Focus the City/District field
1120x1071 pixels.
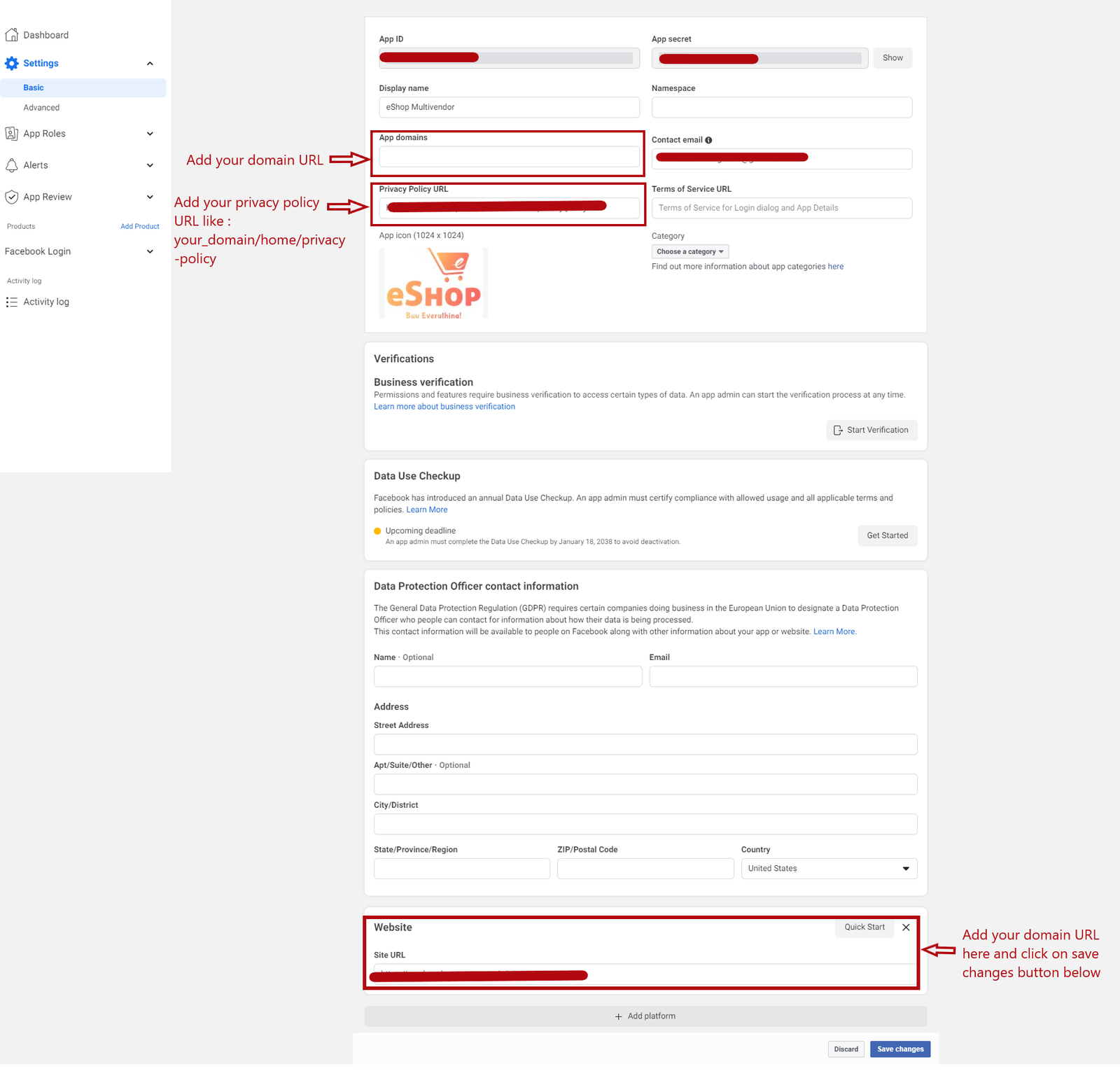point(645,824)
